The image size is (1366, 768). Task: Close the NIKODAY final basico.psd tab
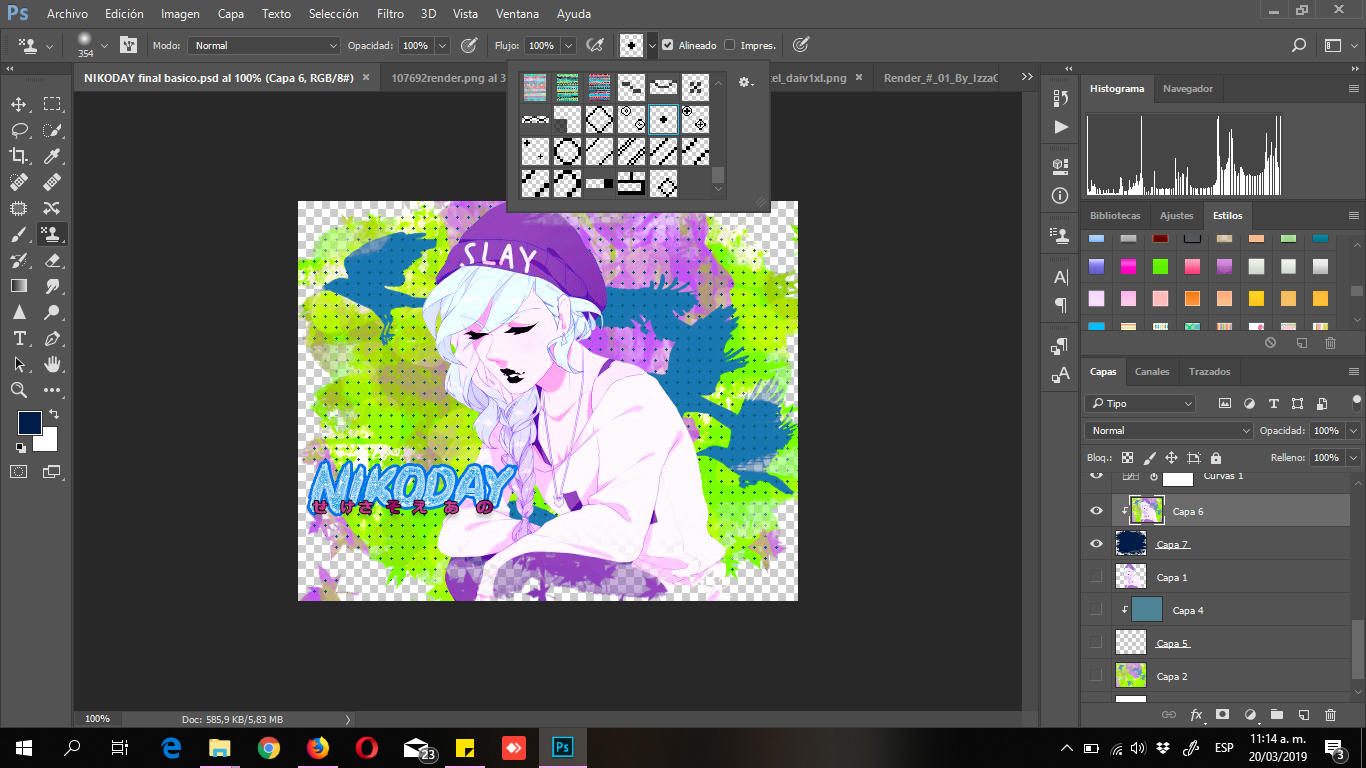pyautogui.click(x=366, y=77)
